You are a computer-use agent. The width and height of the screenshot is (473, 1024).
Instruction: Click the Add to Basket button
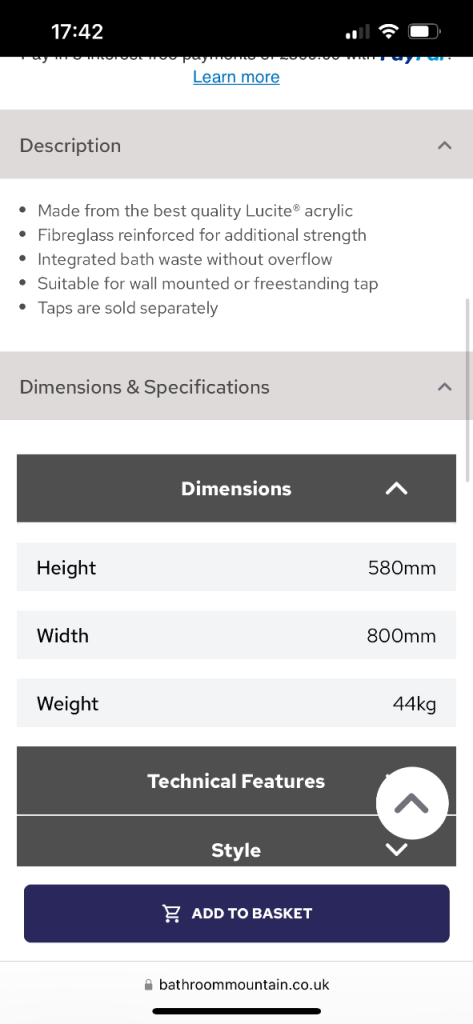(x=236, y=913)
